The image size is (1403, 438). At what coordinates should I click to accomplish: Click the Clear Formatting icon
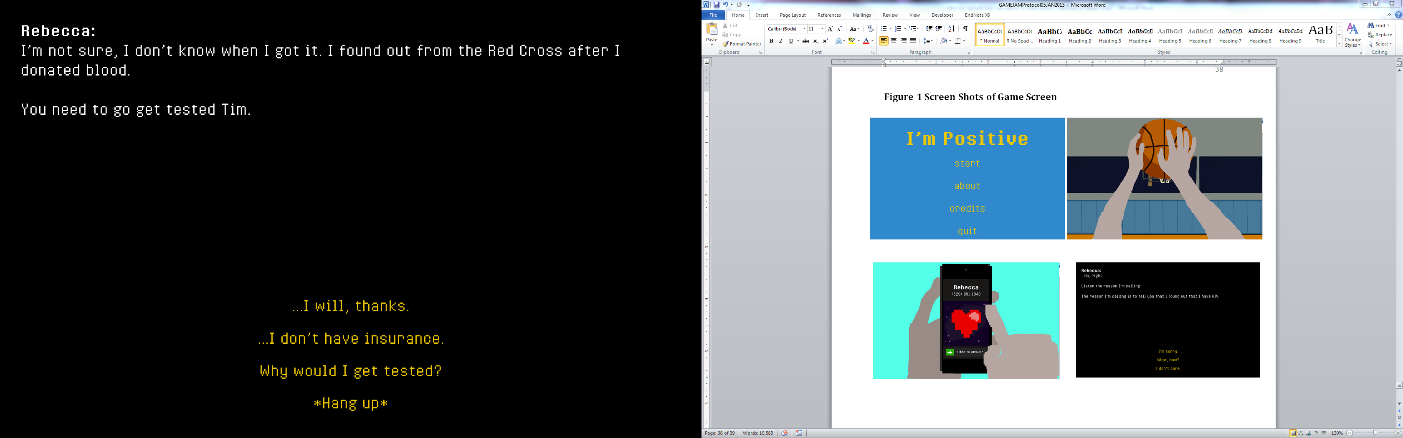click(x=870, y=29)
